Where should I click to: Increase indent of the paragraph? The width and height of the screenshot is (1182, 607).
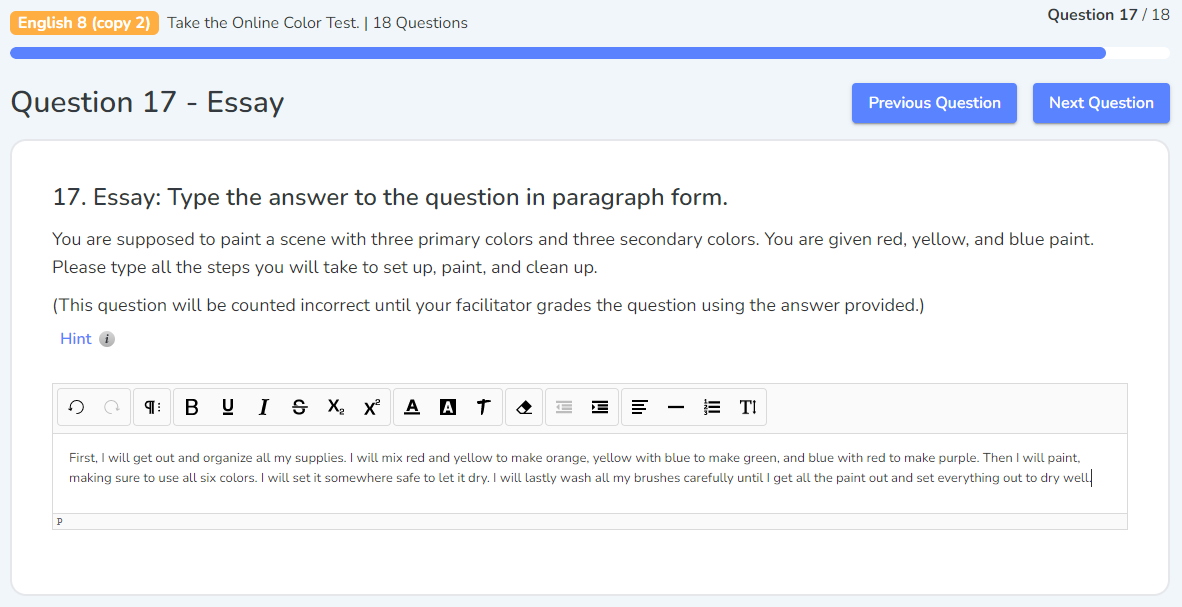point(600,407)
